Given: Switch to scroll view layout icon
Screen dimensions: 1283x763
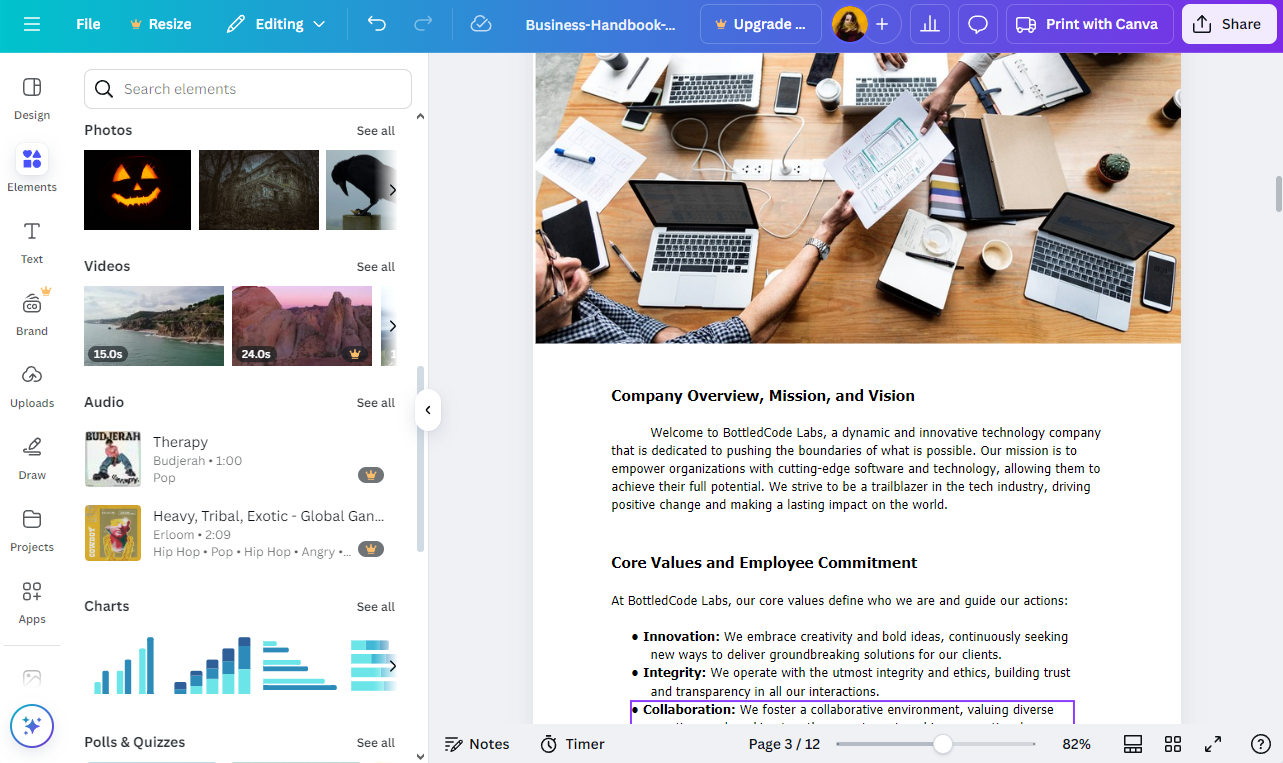Looking at the screenshot, I should click(1133, 744).
